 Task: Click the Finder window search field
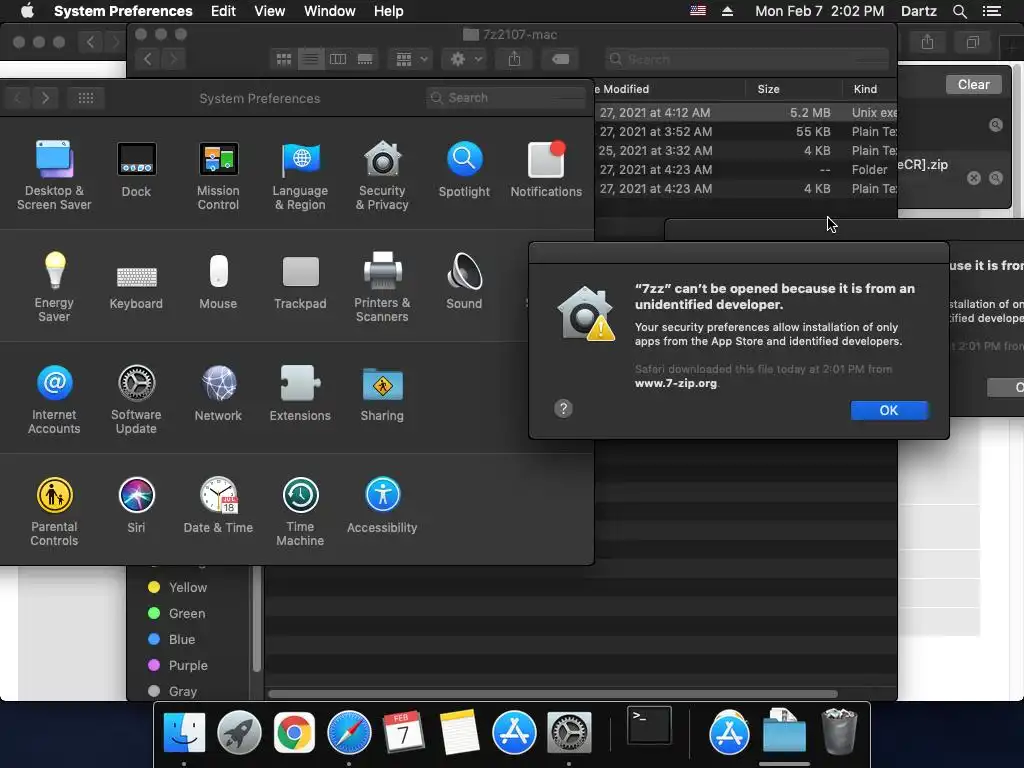[x=746, y=59]
